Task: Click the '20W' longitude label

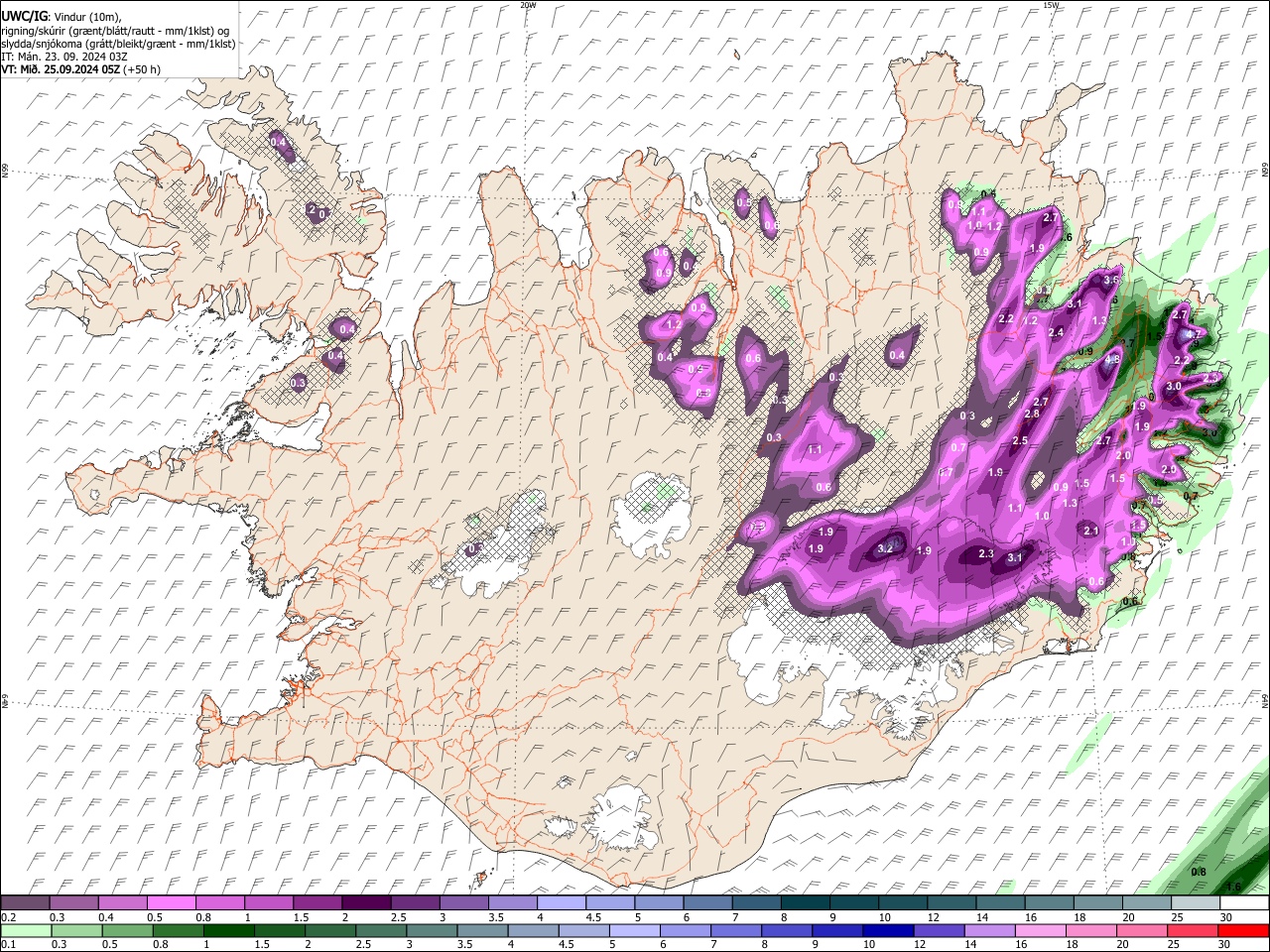Action: click(x=528, y=5)
